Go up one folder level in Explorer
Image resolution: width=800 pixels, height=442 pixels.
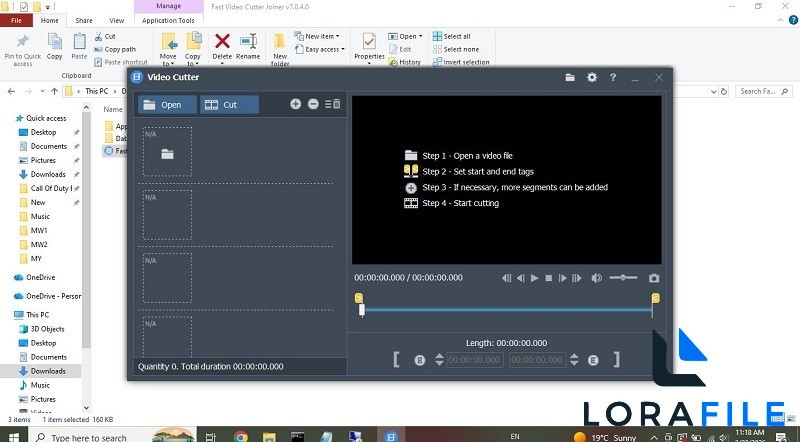55,91
